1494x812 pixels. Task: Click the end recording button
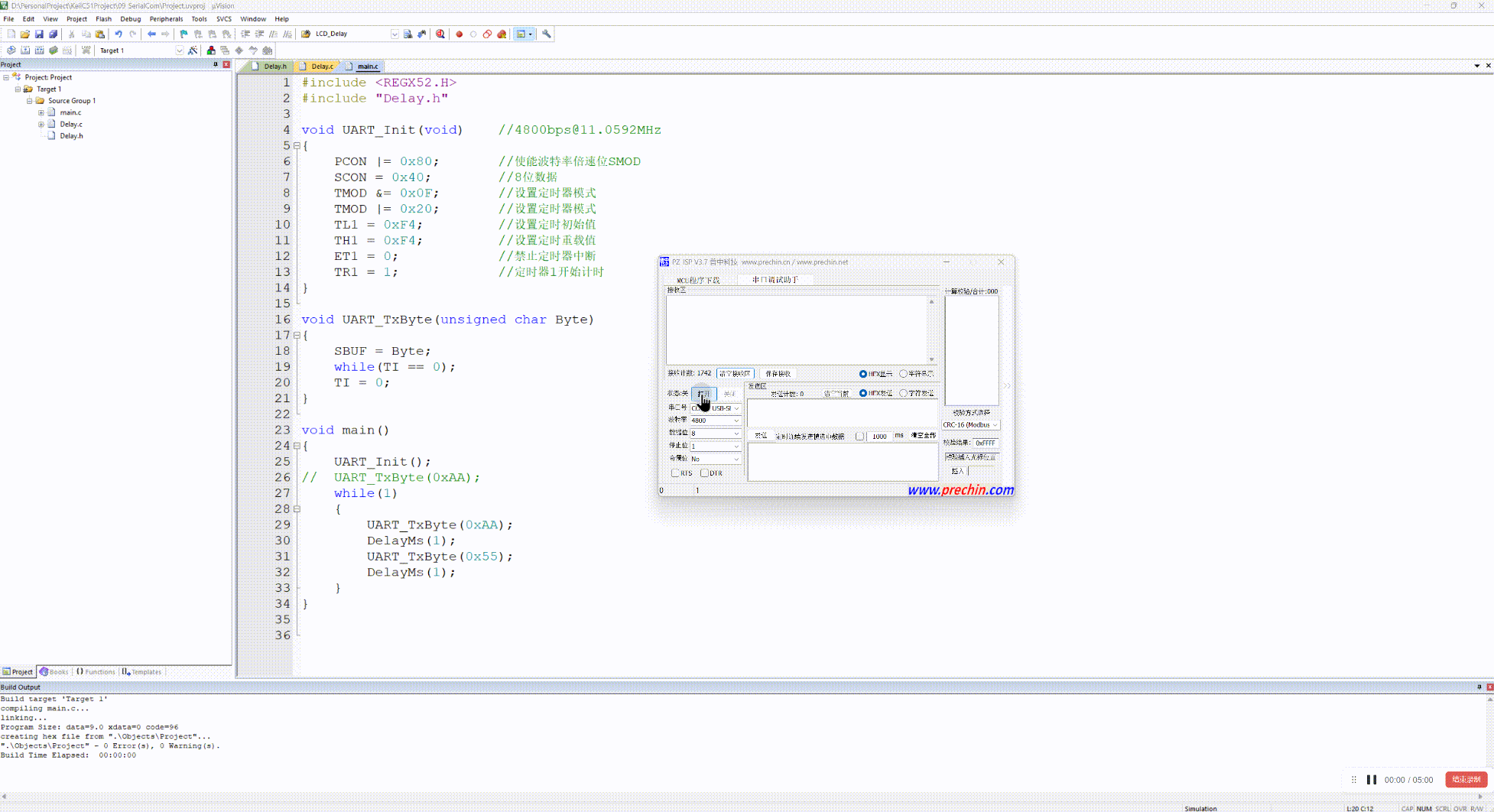pyautogui.click(x=1466, y=780)
